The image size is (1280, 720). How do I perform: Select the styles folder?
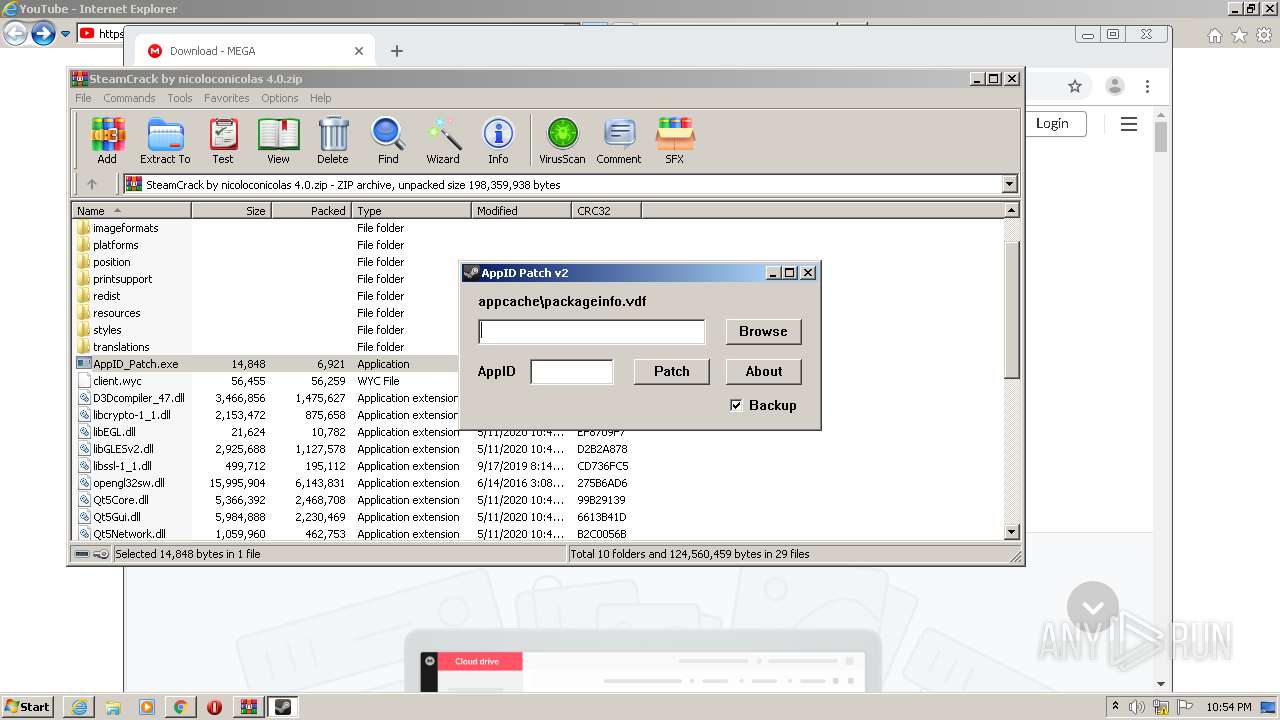tap(108, 330)
